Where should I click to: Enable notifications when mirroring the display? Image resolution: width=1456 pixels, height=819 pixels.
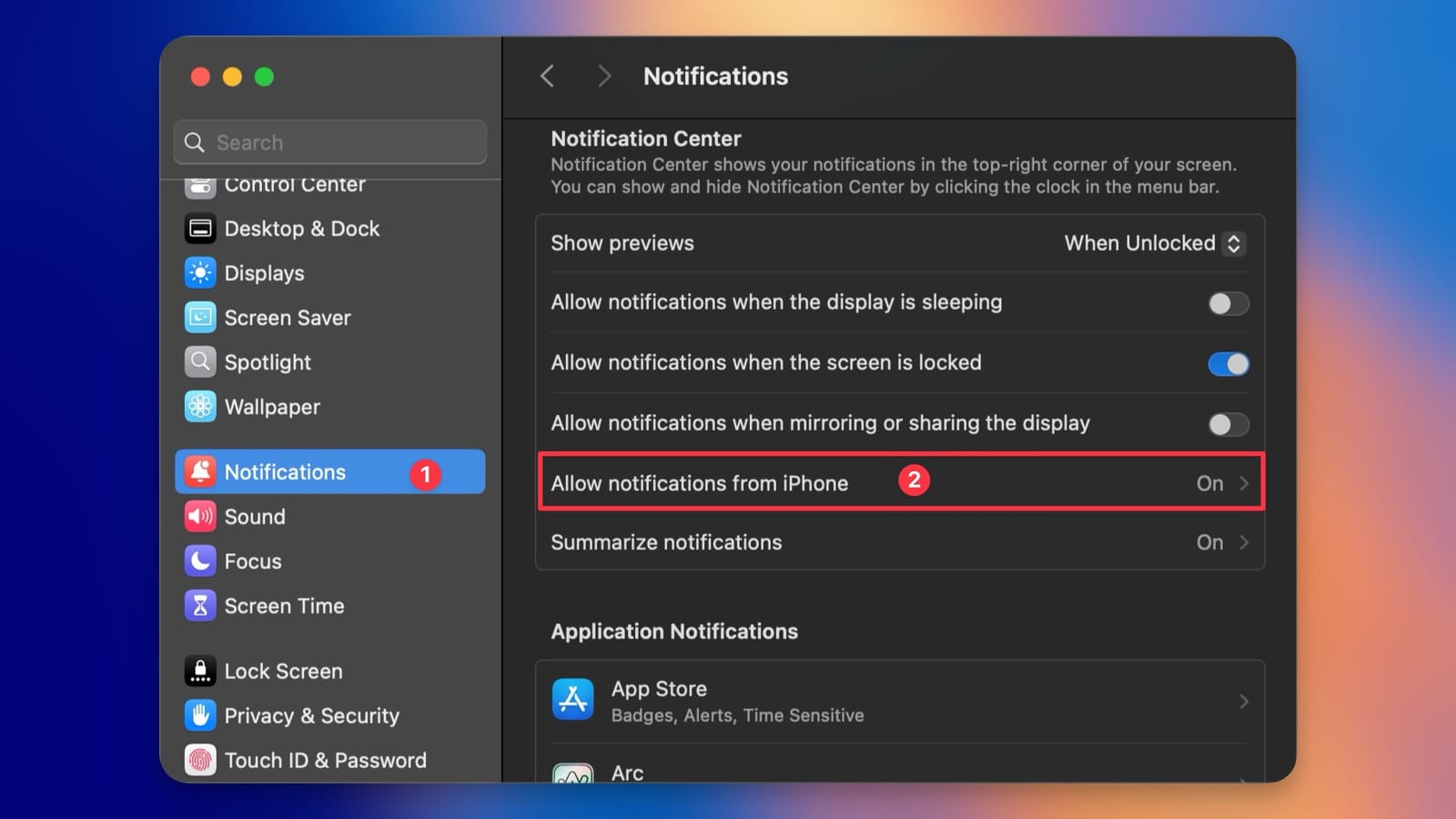click(1228, 424)
